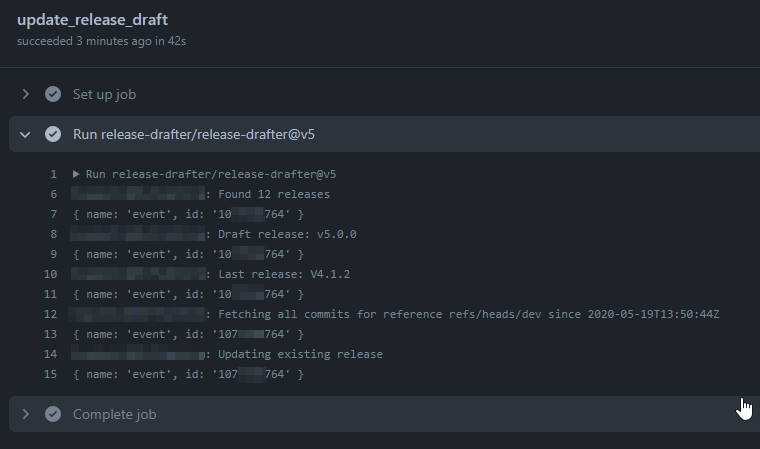
Task: Click the Complete job step title
Action: click(114, 414)
